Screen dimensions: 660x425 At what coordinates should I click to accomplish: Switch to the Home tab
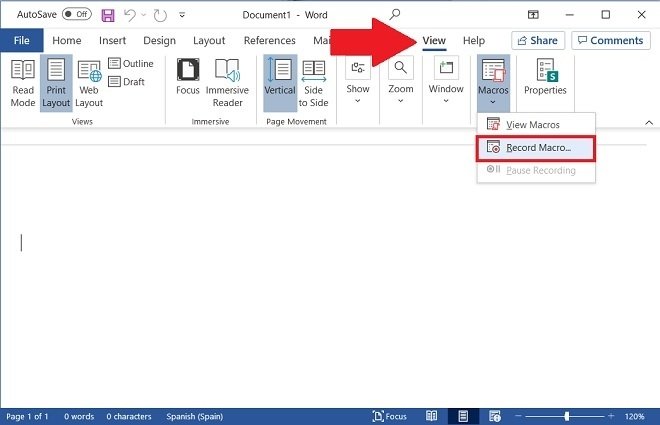pos(67,40)
